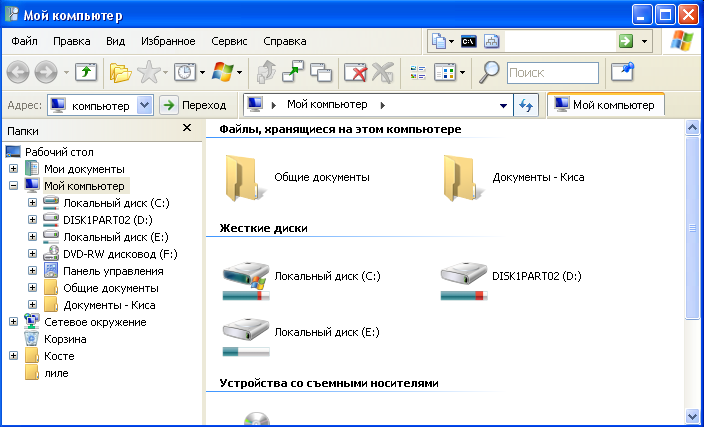Toggle the Folders pane toolbar icon

pyautogui.click(x=120, y=72)
